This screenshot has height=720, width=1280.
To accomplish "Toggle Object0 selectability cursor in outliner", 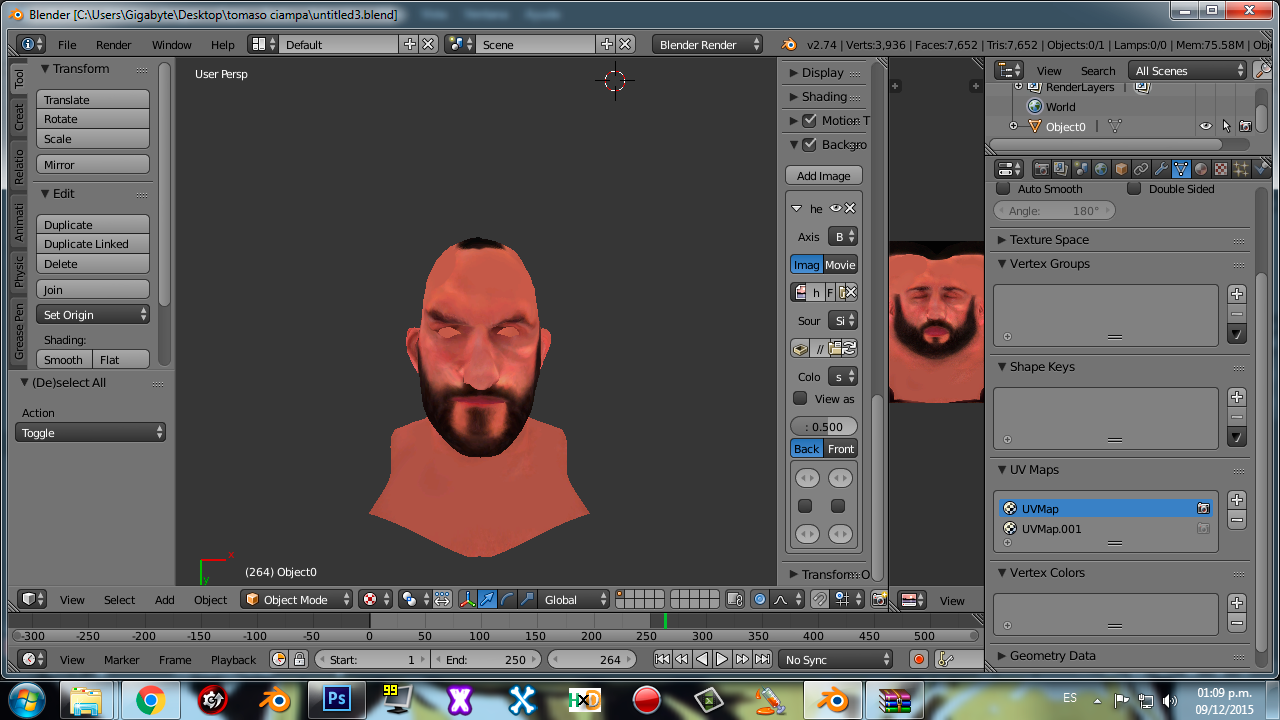I will click(1226, 126).
